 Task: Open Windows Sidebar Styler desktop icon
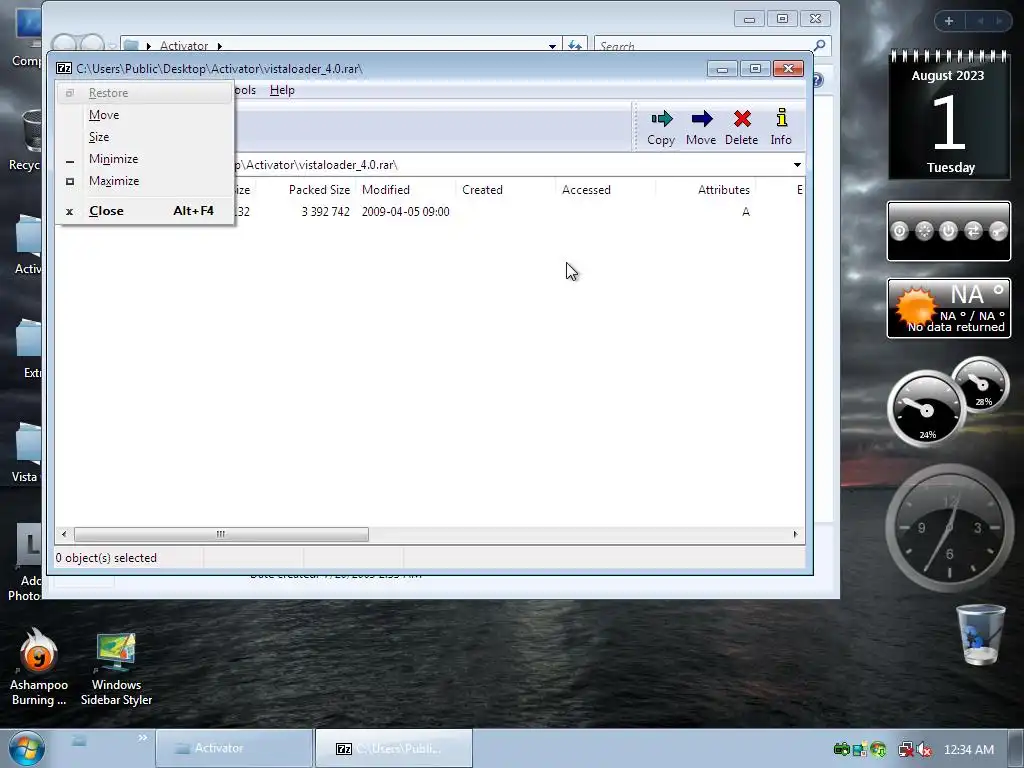tap(116, 669)
